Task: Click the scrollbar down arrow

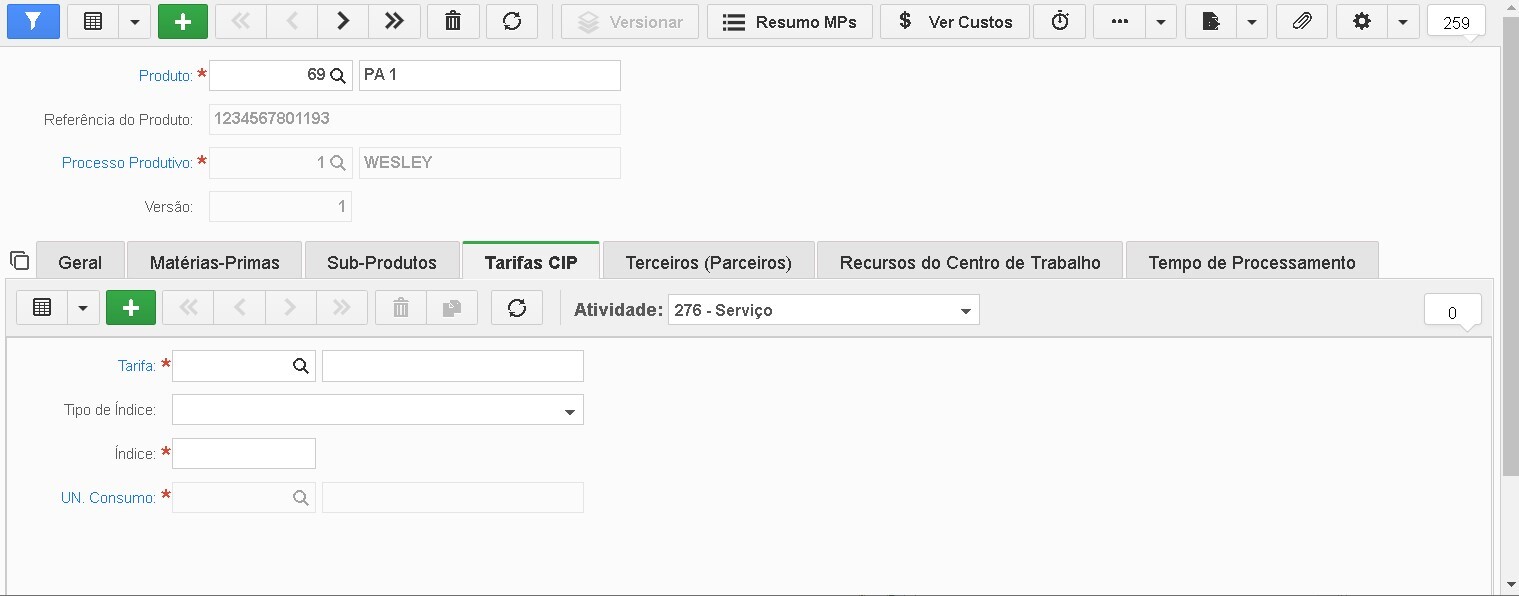Action: point(1510,585)
